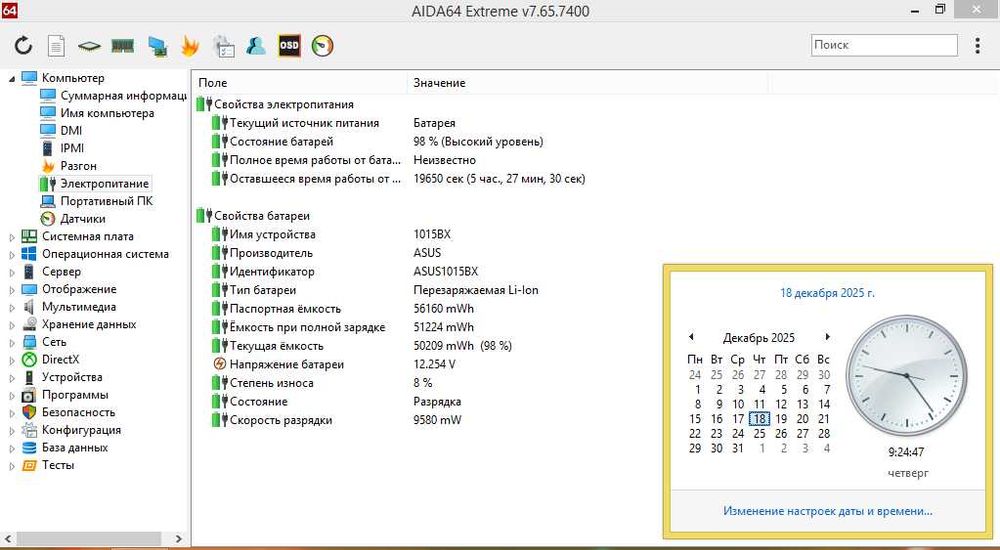Image resolution: width=1000 pixels, height=550 pixels.
Task: Expand the Отображение node
Action: pyautogui.click(x=11, y=290)
